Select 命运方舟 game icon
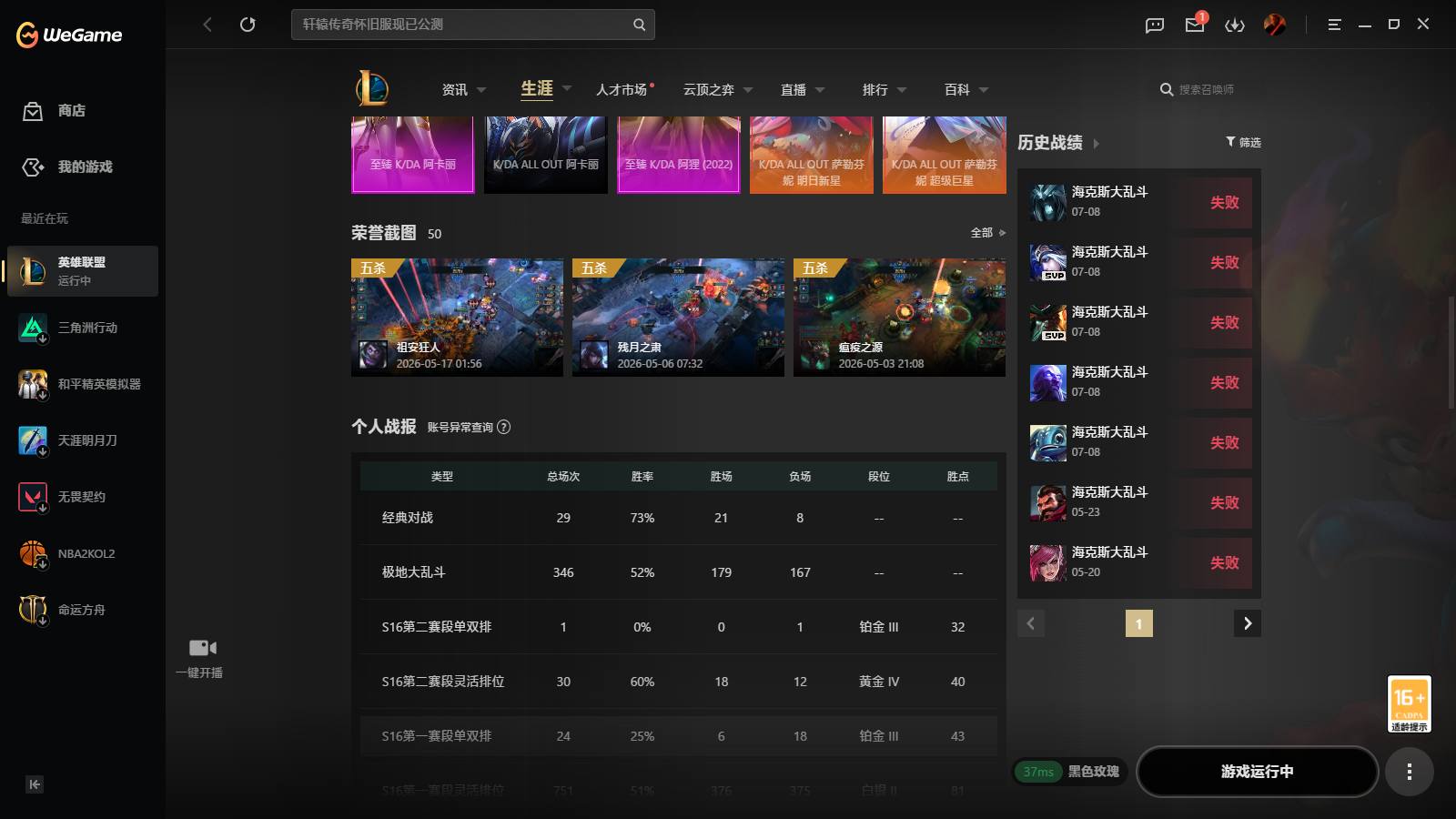The width and height of the screenshot is (1456, 819). [x=33, y=610]
